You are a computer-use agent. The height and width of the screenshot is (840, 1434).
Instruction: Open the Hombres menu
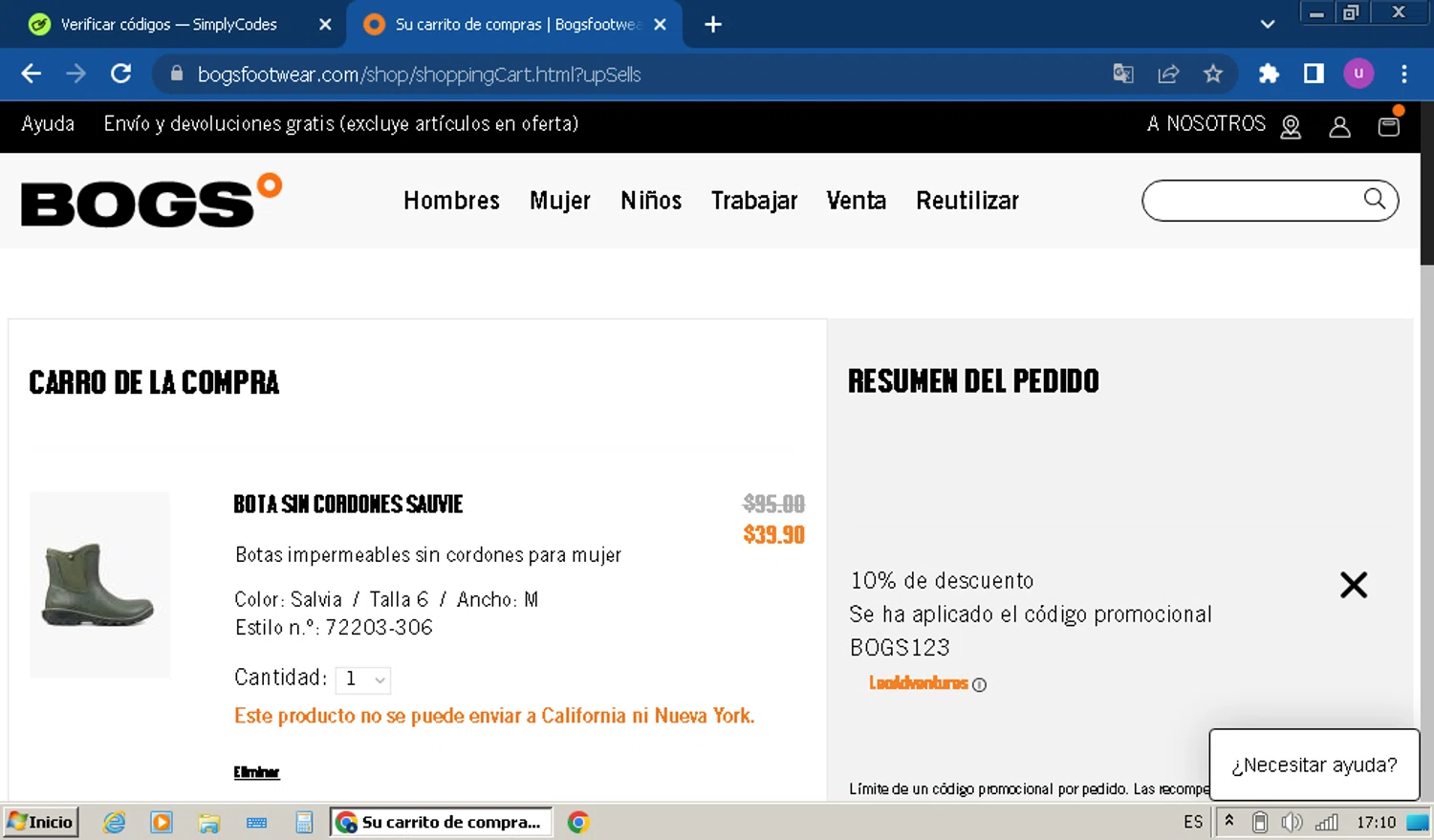coord(451,201)
